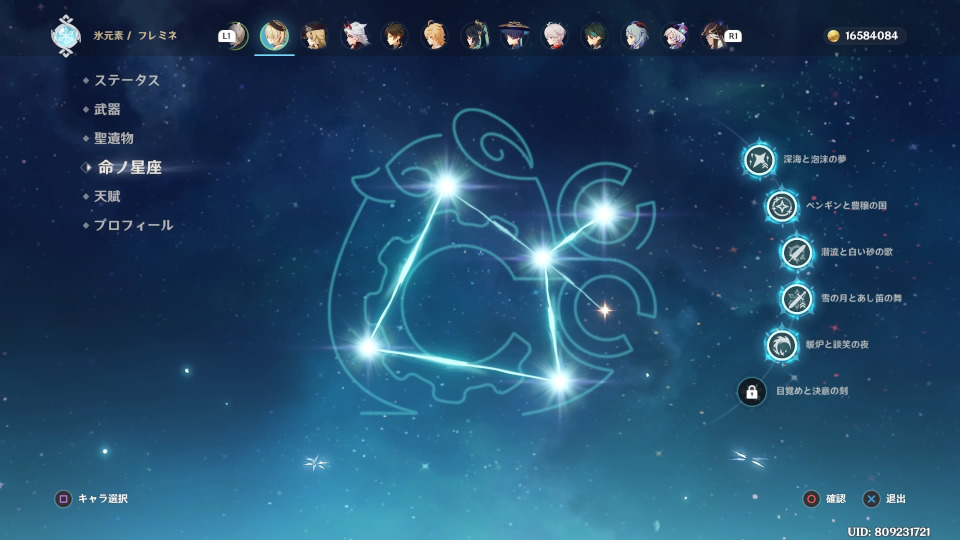Switch to brown-haired Zhongli avatar
Image resolution: width=960 pixels, height=540 pixels.
click(x=394, y=36)
